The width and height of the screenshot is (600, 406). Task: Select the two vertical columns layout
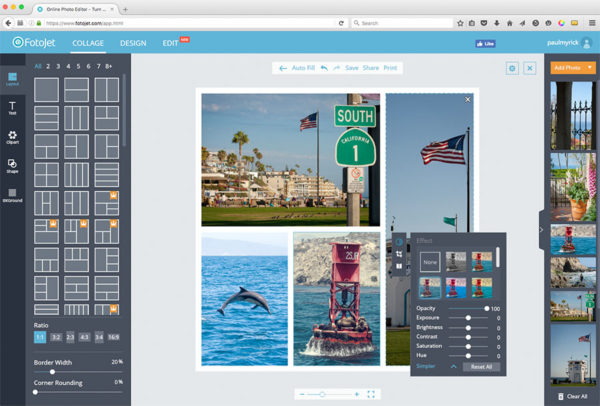click(x=106, y=90)
